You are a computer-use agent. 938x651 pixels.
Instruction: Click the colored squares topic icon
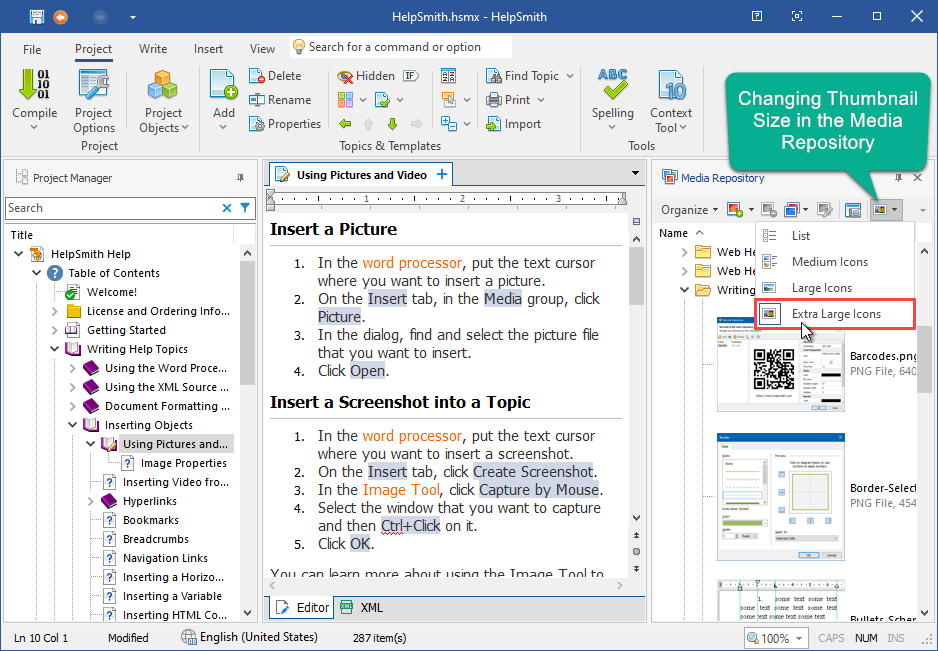(345, 100)
